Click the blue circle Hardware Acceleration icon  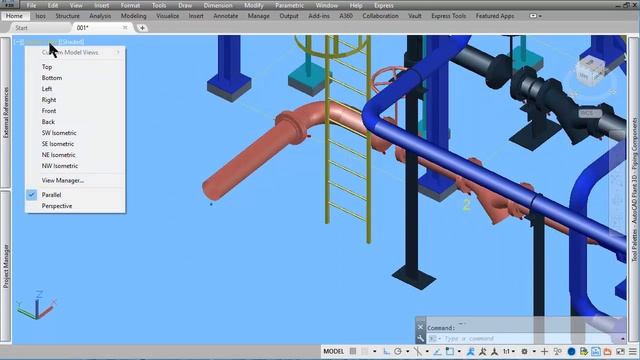click(x=571, y=351)
